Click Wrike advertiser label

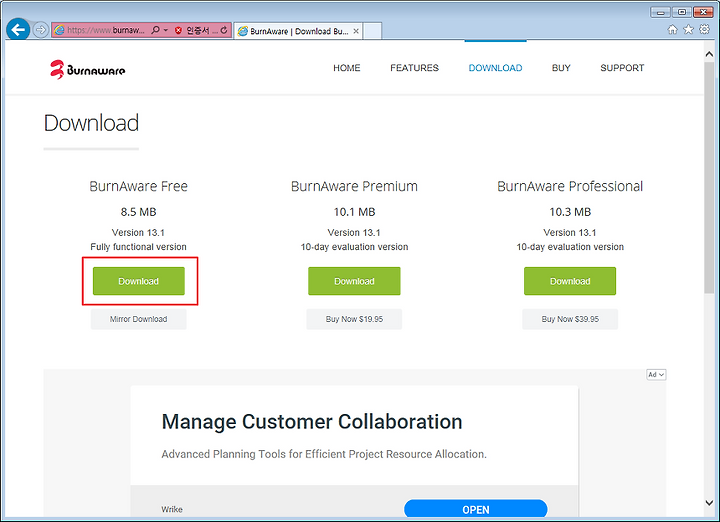point(172,509)
